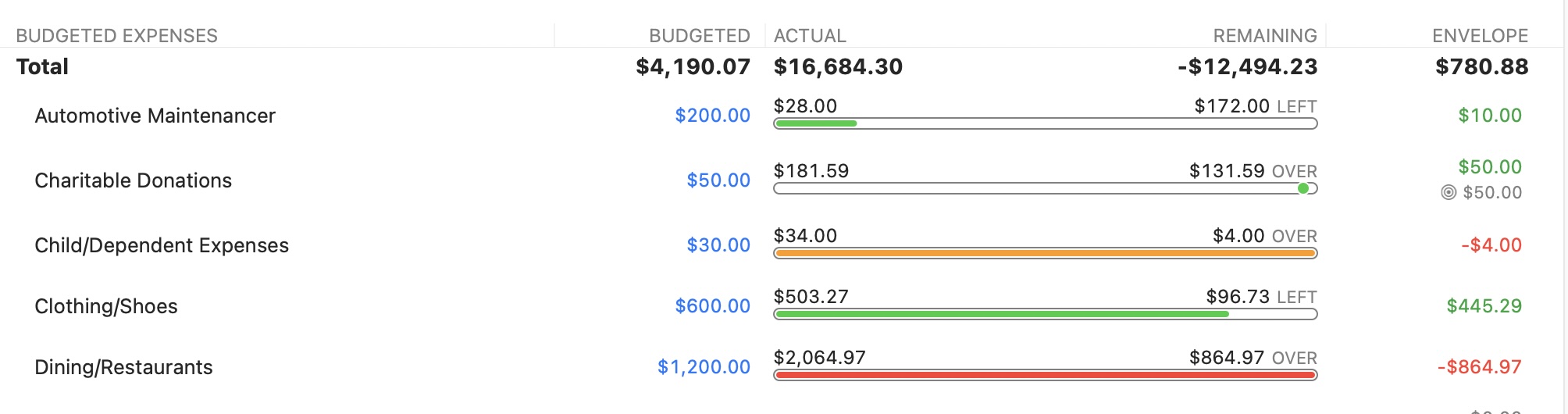Click the $1,200.00 Dining/Restaurants budgeted amount
1568x414 pixels.
[x=703, y=367]
